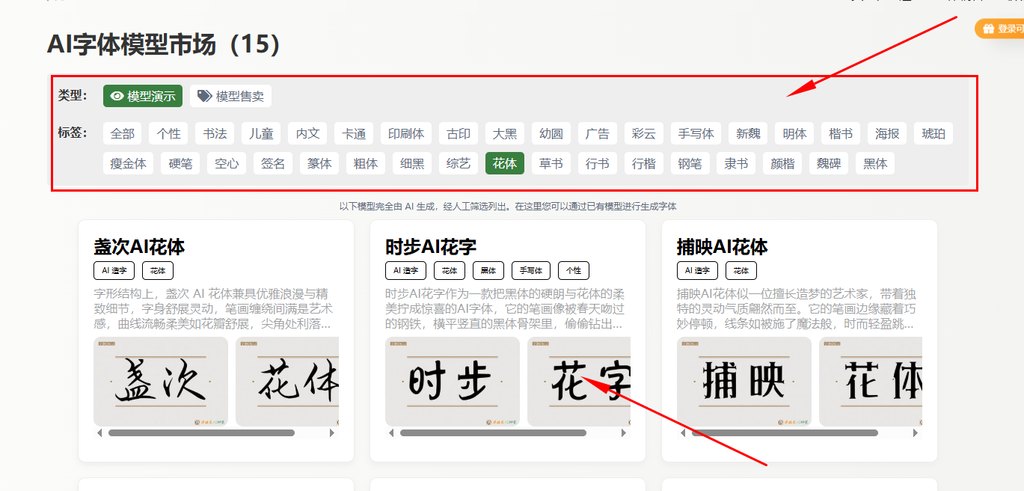The height and width of the screenshot is (491, 1024).
Task: Filter by the 书法 tag
Action: tap(214, 133)
